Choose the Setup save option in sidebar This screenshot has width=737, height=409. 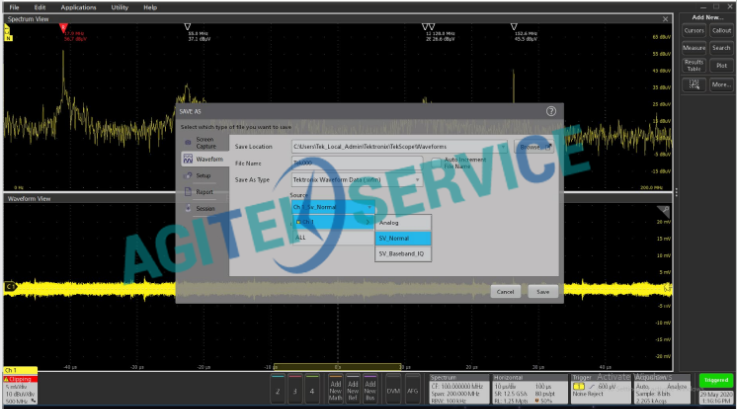click(203, 175)
